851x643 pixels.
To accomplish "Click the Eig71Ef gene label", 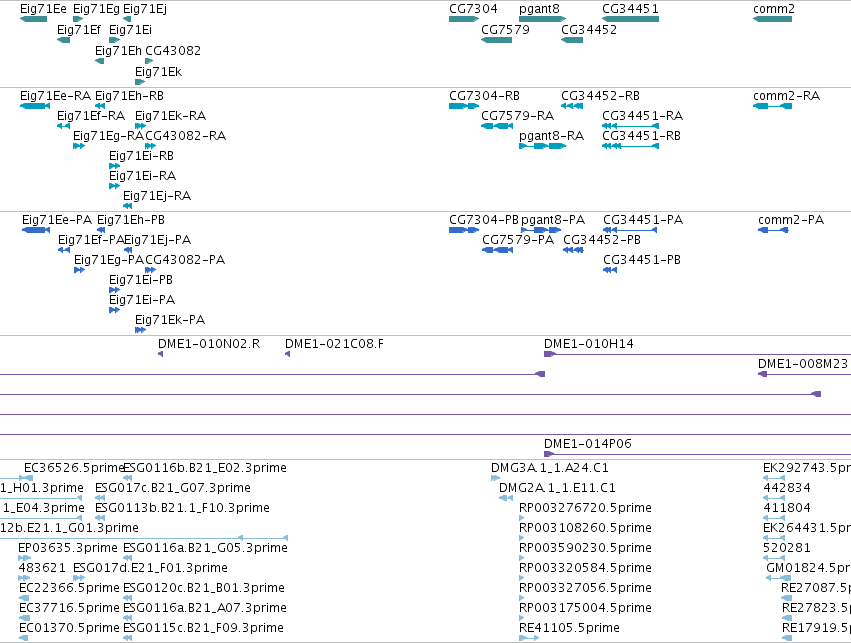I will [79, 30].
